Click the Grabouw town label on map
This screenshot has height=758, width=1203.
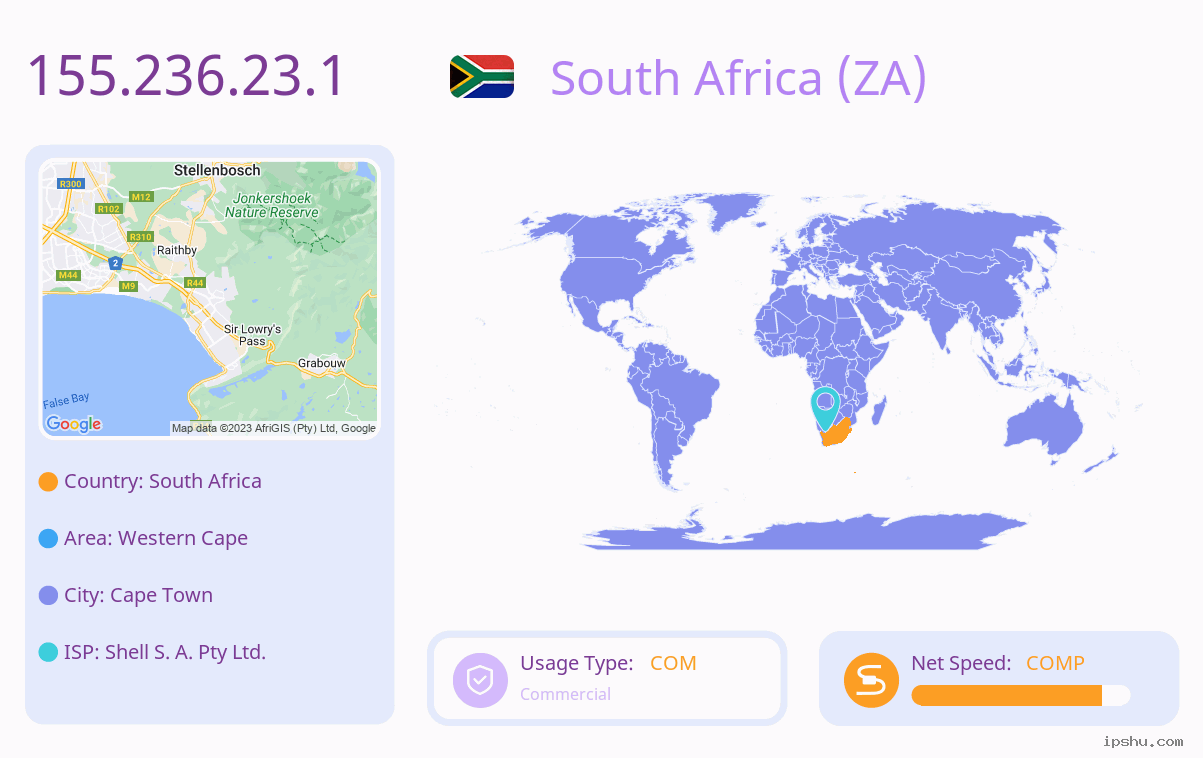point(322,363)
